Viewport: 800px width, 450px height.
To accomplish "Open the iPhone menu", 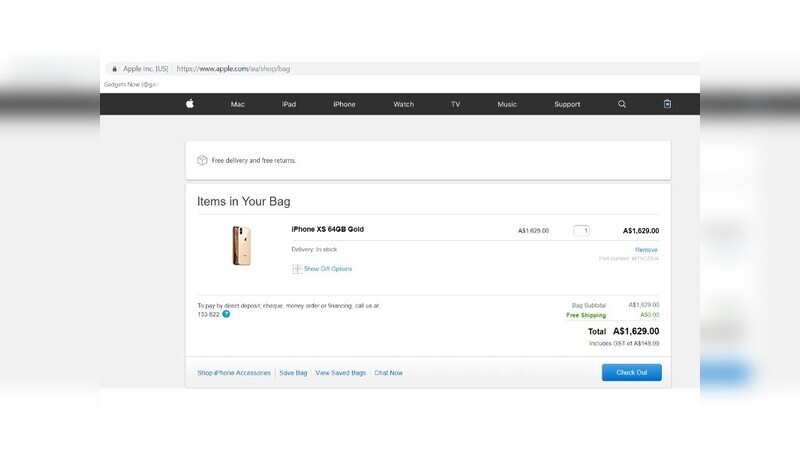I will click(344, 104).
